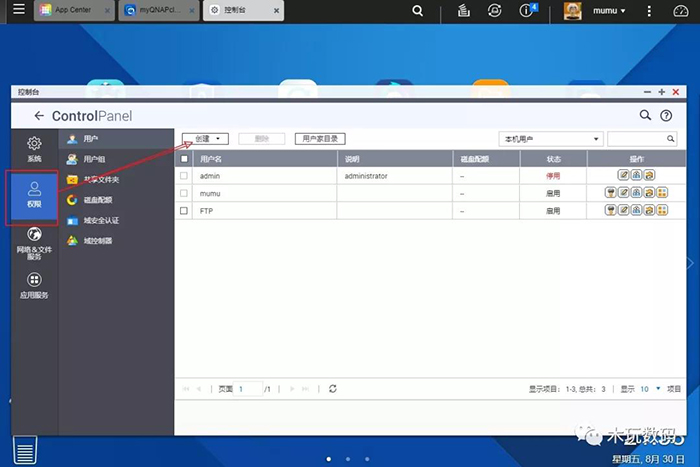Open the mumu account dropdown
This screenshot has width=700, height=467.
609,11
